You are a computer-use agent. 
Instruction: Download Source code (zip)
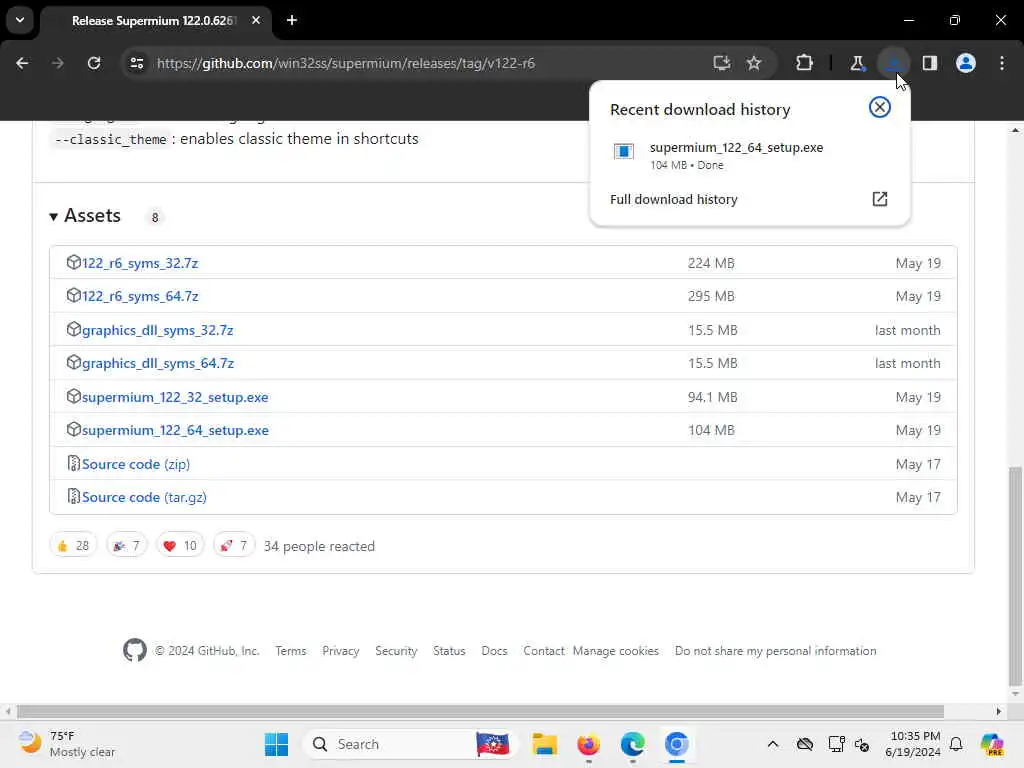pyautogui.click(x=136, y=464)
